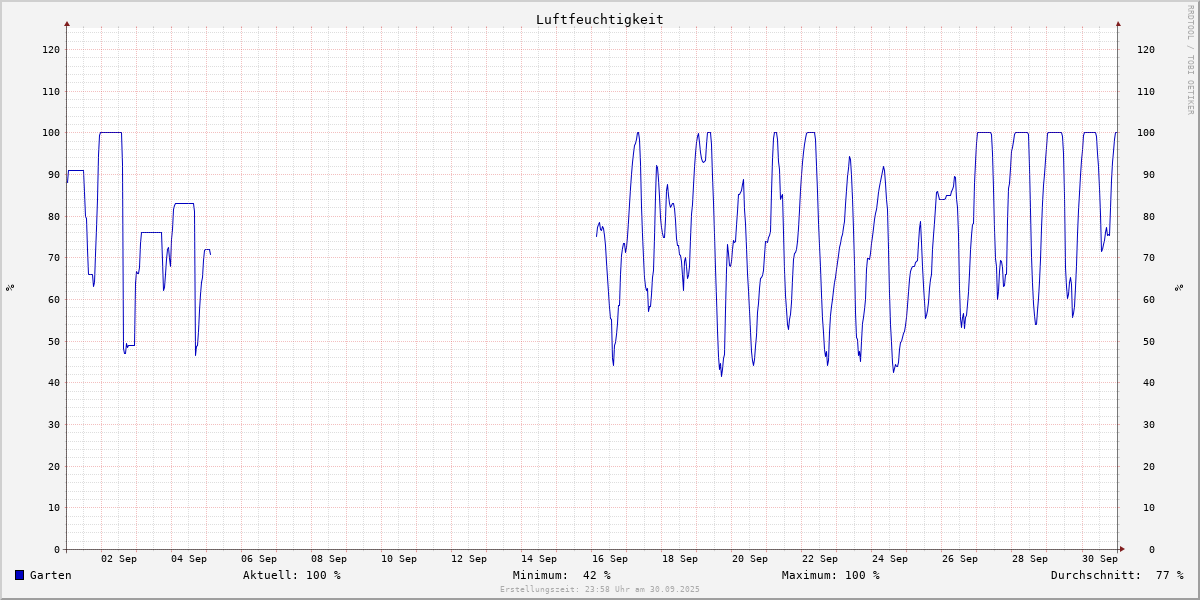The image size is (1200, 600).
Task: Click the 30 Sep date label
Action: tap(1100, 559)
